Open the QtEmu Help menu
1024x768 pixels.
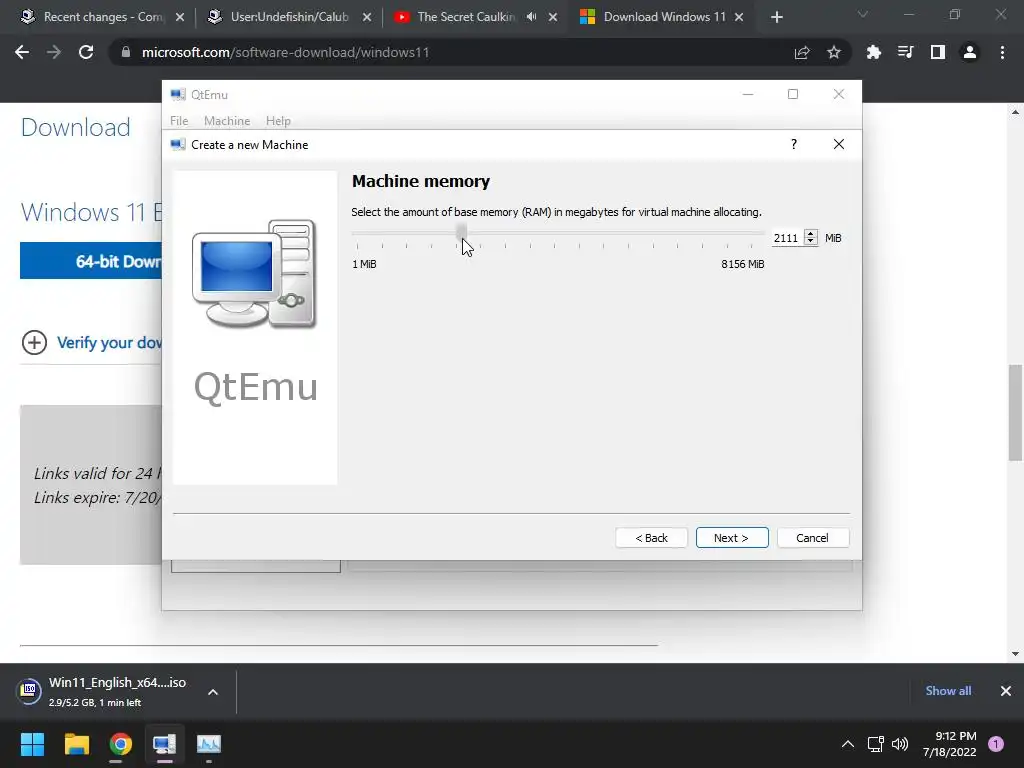click(x=278, y=121)
